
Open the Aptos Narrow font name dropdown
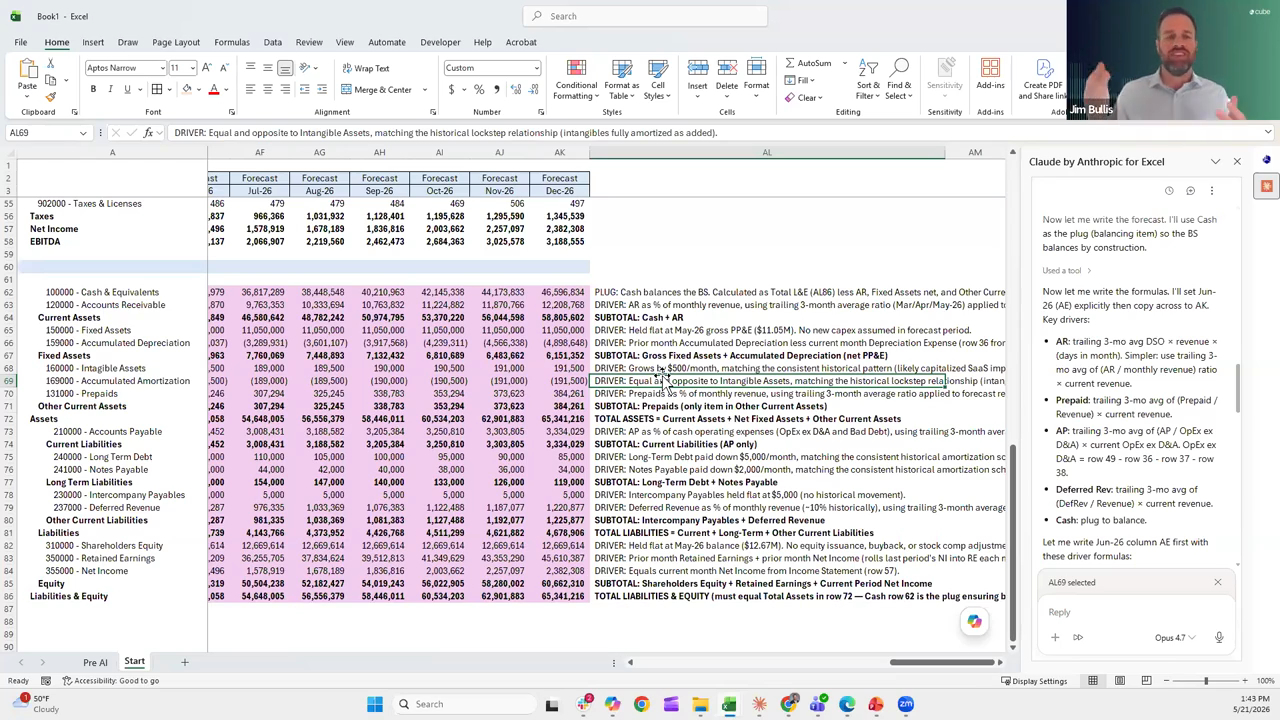(163, 68)
